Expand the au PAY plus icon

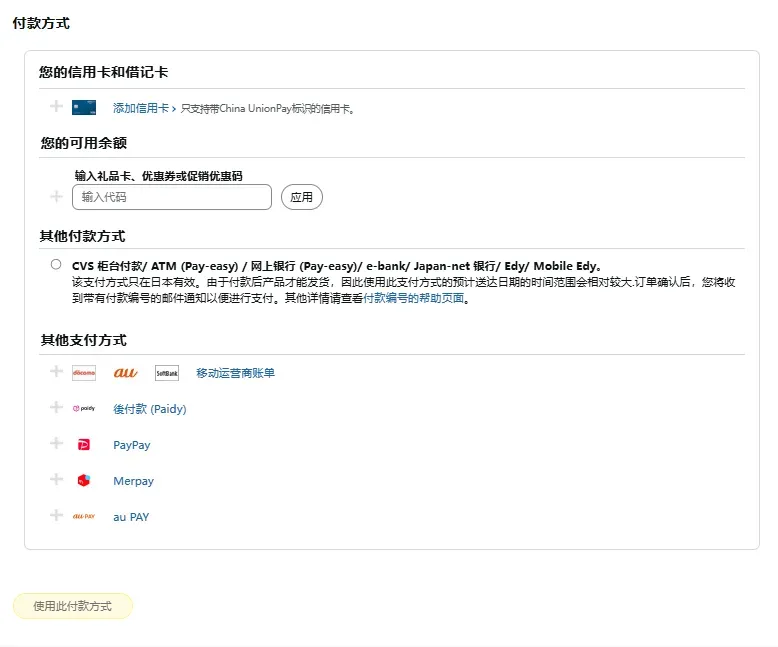57,515
